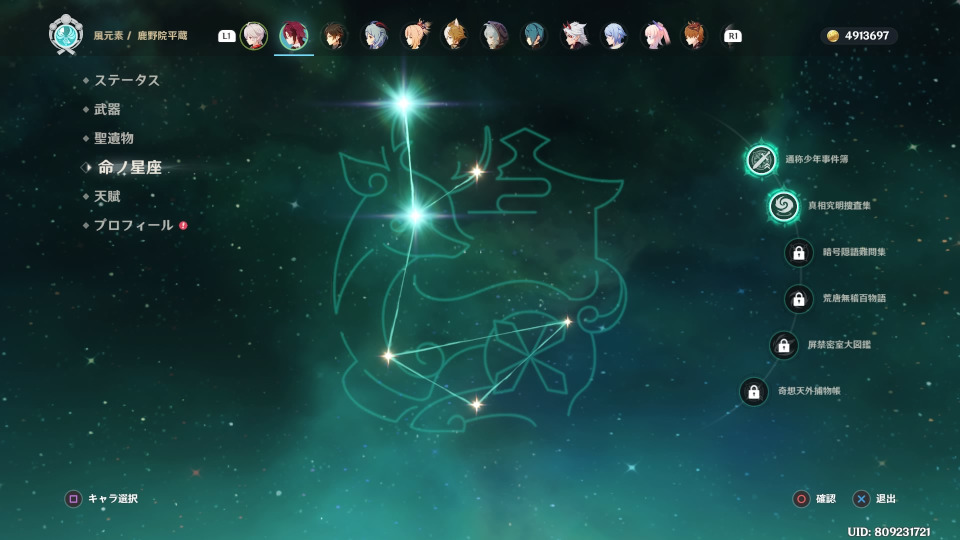Open the プロフィール menu
The image size is (960, 540).
[133, 225]
